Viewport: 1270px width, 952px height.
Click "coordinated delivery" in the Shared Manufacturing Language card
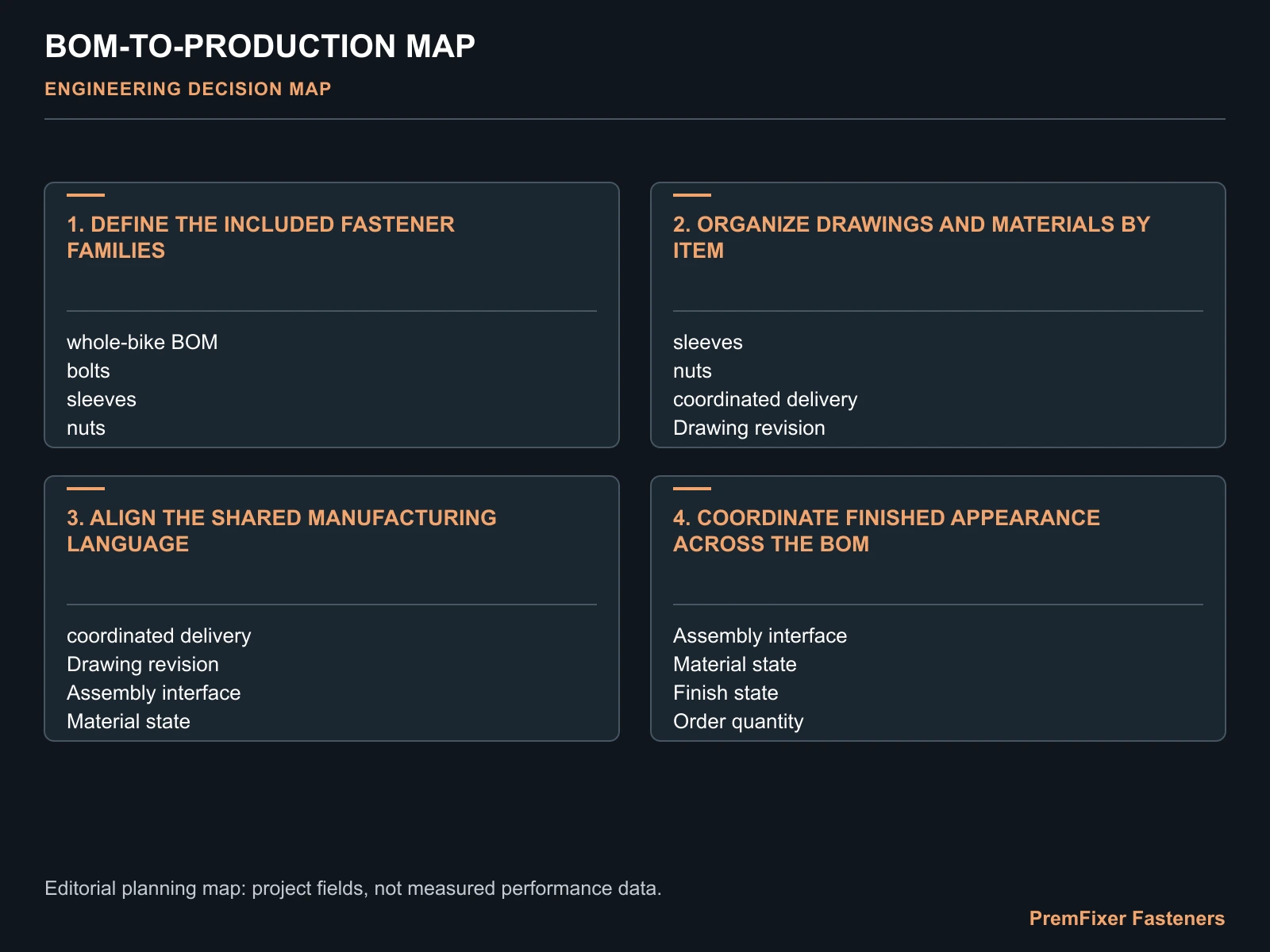(159, 635)
